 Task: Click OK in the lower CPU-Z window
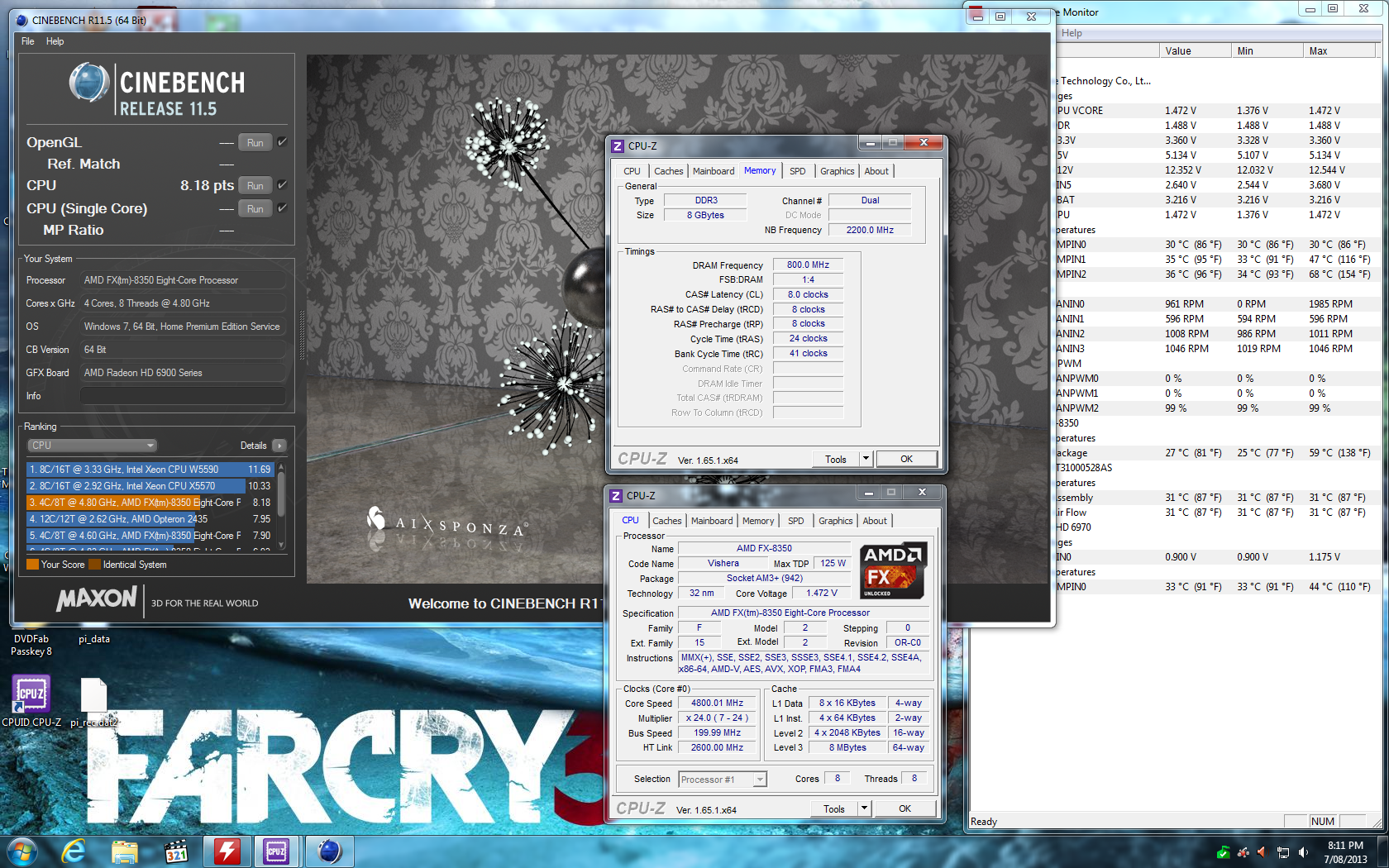[905, 808]
